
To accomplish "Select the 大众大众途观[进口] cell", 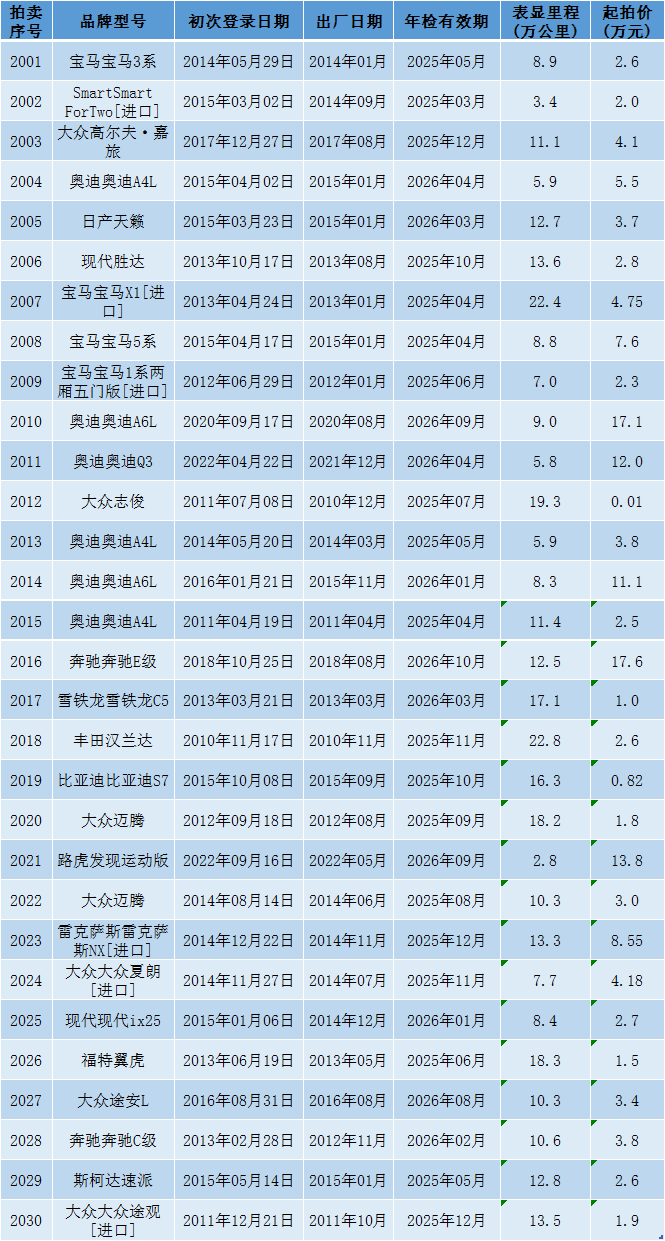I will point(113,1220).
